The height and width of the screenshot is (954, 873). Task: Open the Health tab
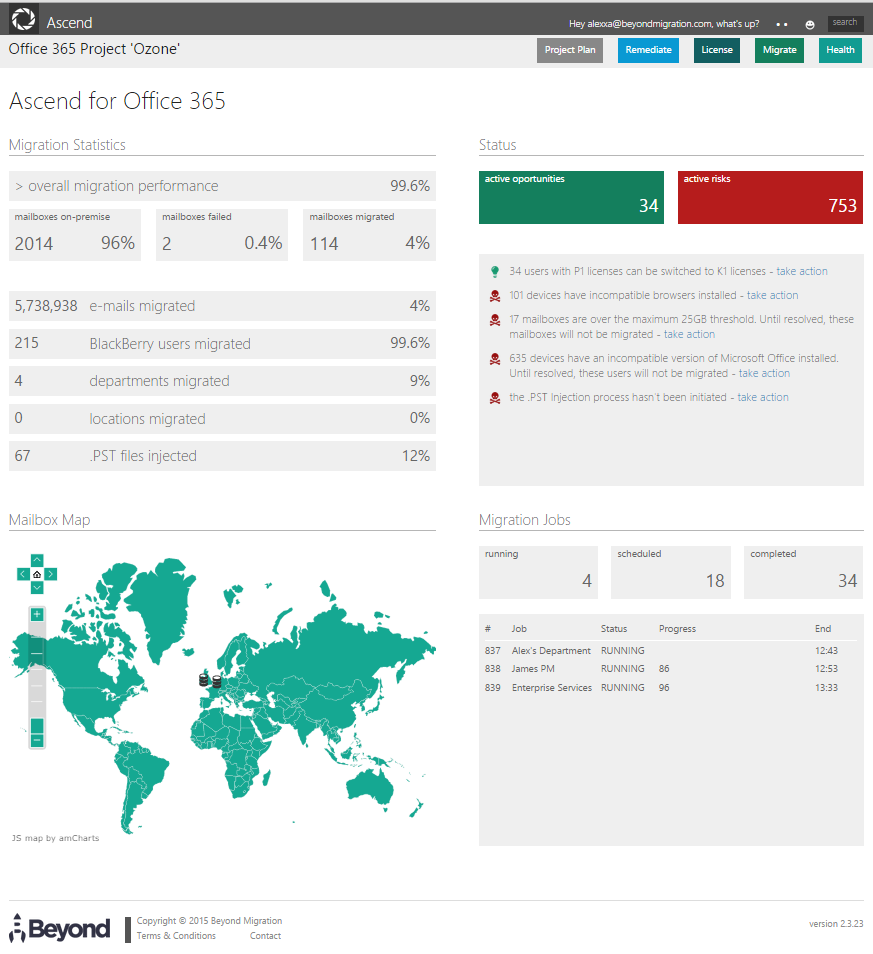840,50
